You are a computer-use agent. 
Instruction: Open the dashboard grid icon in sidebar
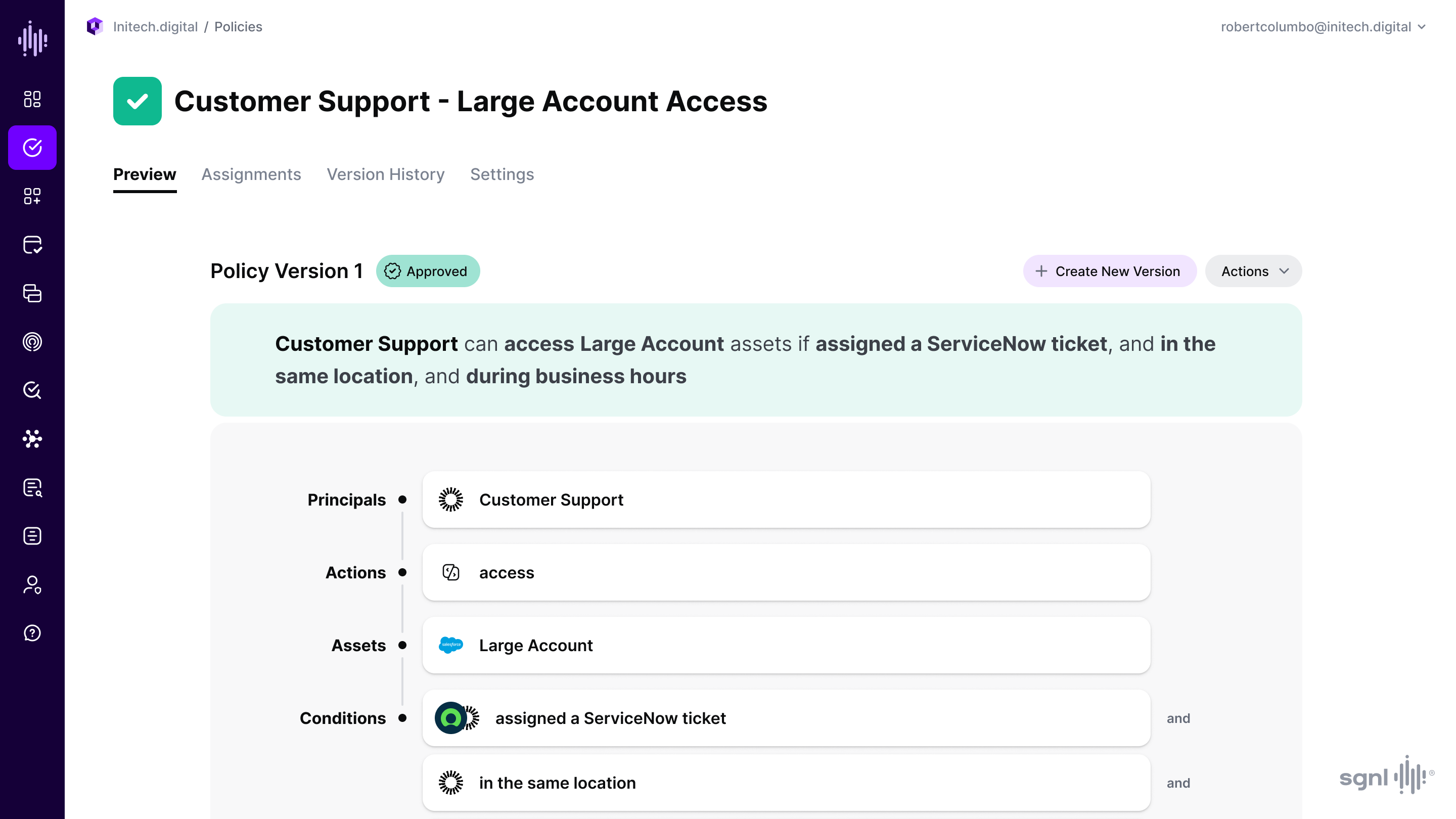click(x=32, y=99)
